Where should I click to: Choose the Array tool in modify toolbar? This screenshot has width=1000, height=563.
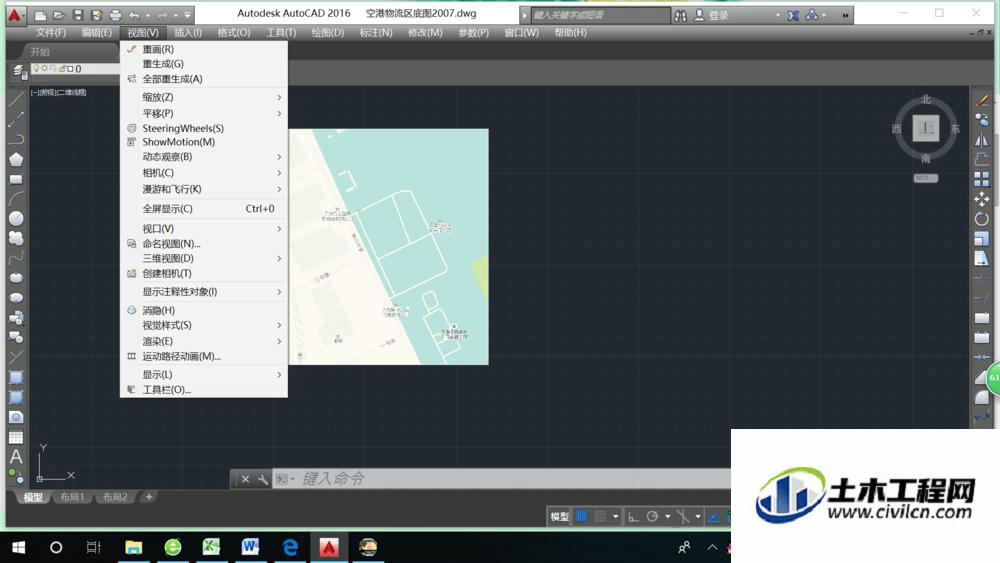pos(982,179)
